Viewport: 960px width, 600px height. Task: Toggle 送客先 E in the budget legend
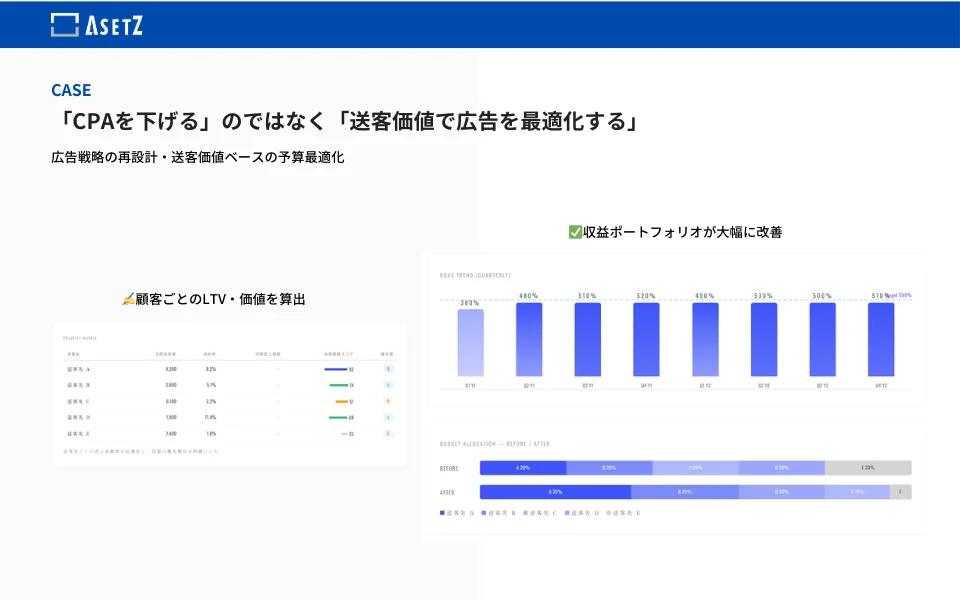pos(624,511)
